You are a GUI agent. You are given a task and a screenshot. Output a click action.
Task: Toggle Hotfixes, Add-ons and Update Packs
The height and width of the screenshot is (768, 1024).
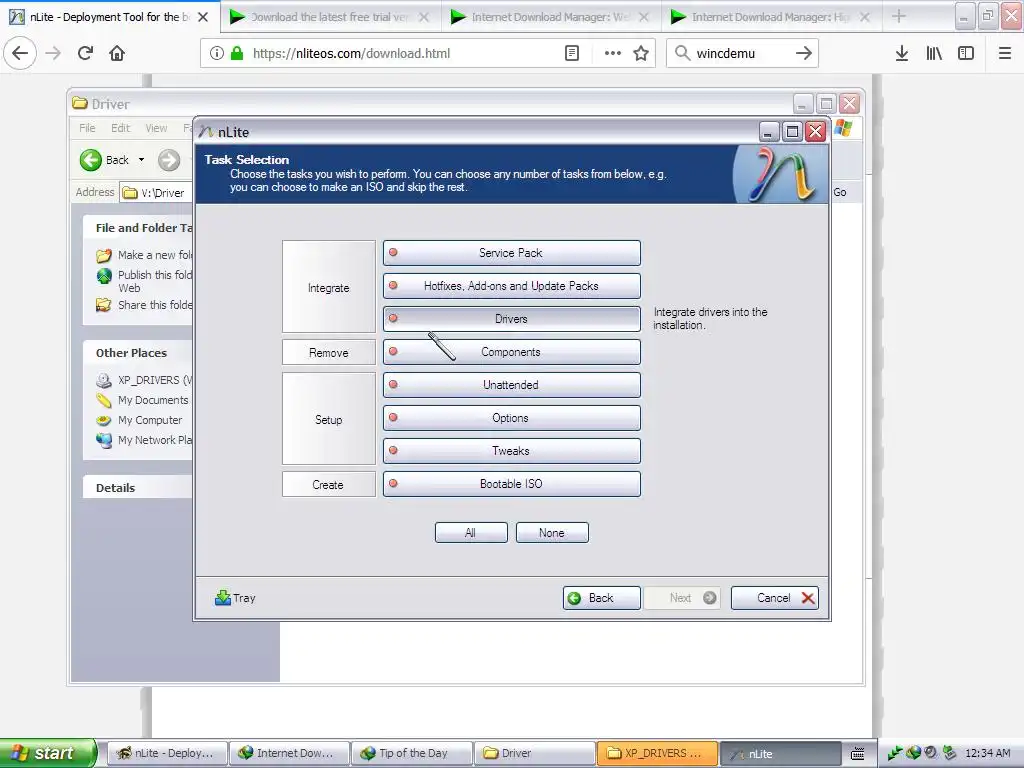point(511,286)
